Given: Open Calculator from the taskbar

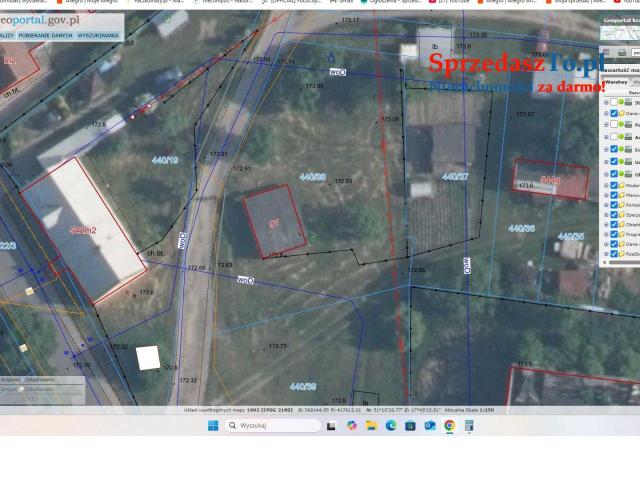Looking at the screenshot, I should coord(469,425).
